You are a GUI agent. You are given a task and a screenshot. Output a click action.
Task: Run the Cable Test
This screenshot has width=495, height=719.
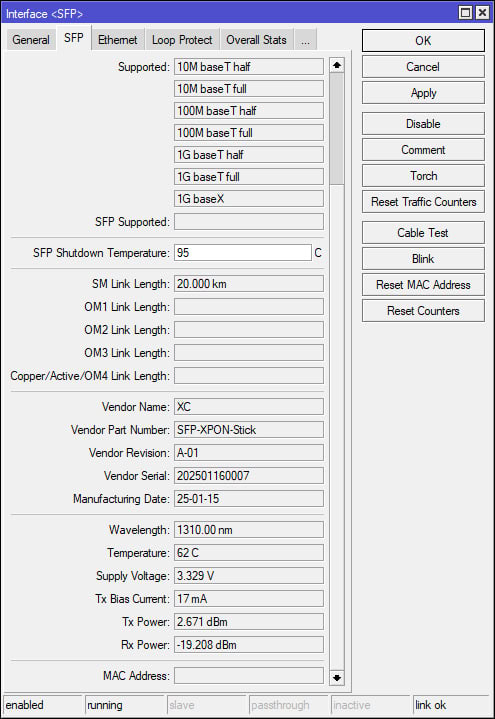423,233
